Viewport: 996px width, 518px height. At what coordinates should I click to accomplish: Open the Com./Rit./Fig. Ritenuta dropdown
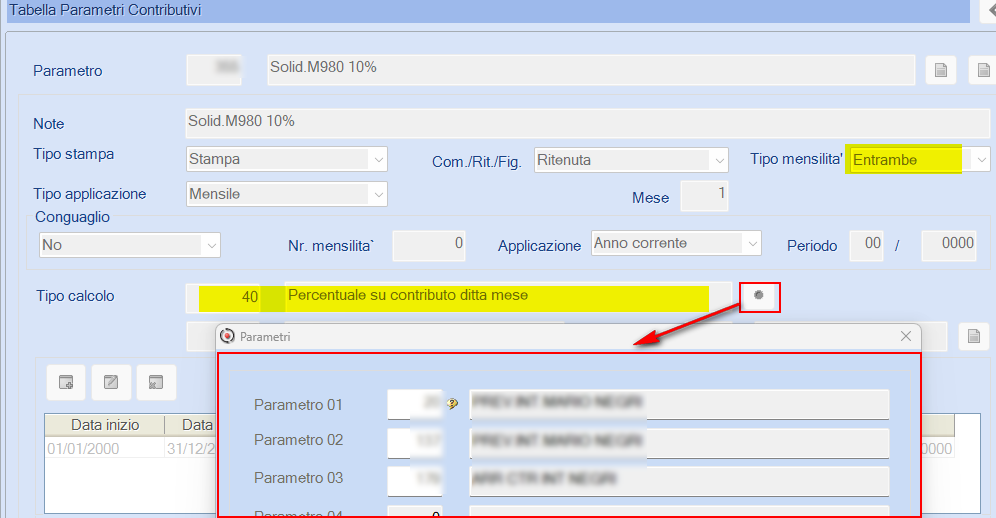tap(719, 160)
